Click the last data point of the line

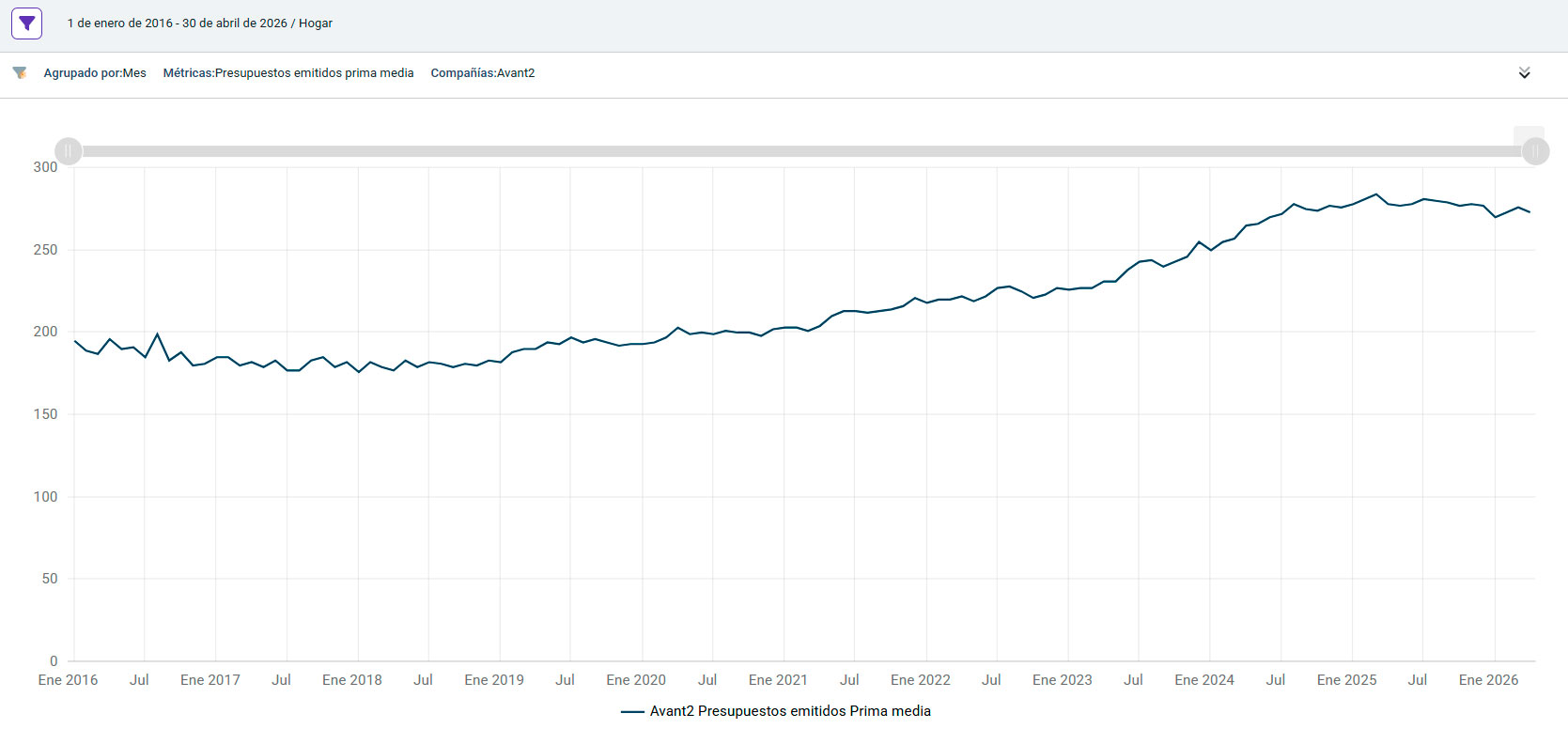(x=1529, y=212)
